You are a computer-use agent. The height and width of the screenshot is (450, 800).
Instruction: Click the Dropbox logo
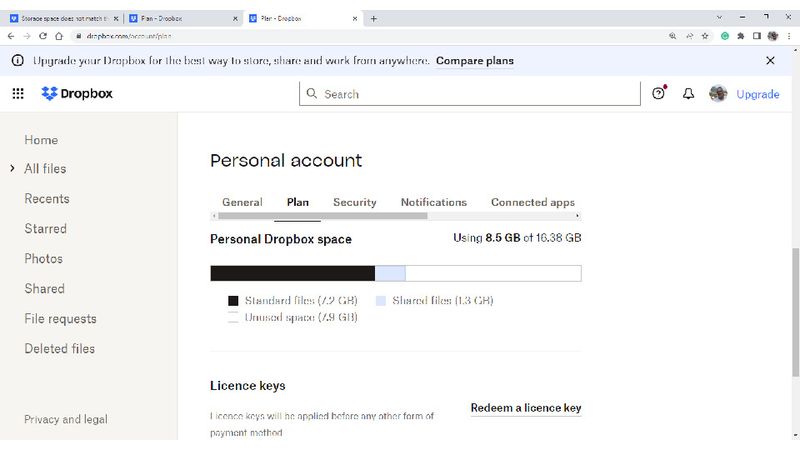(x=77, y=93)
